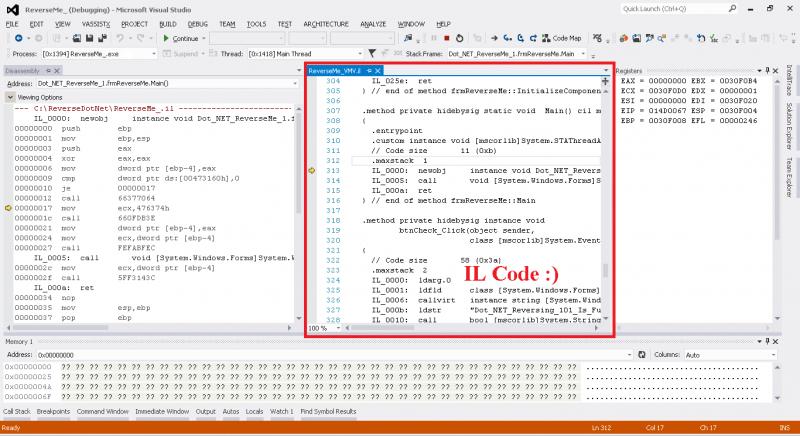
Task: Click the Find magnifier icon in the debug toolbar
Action: pos(662,38)
